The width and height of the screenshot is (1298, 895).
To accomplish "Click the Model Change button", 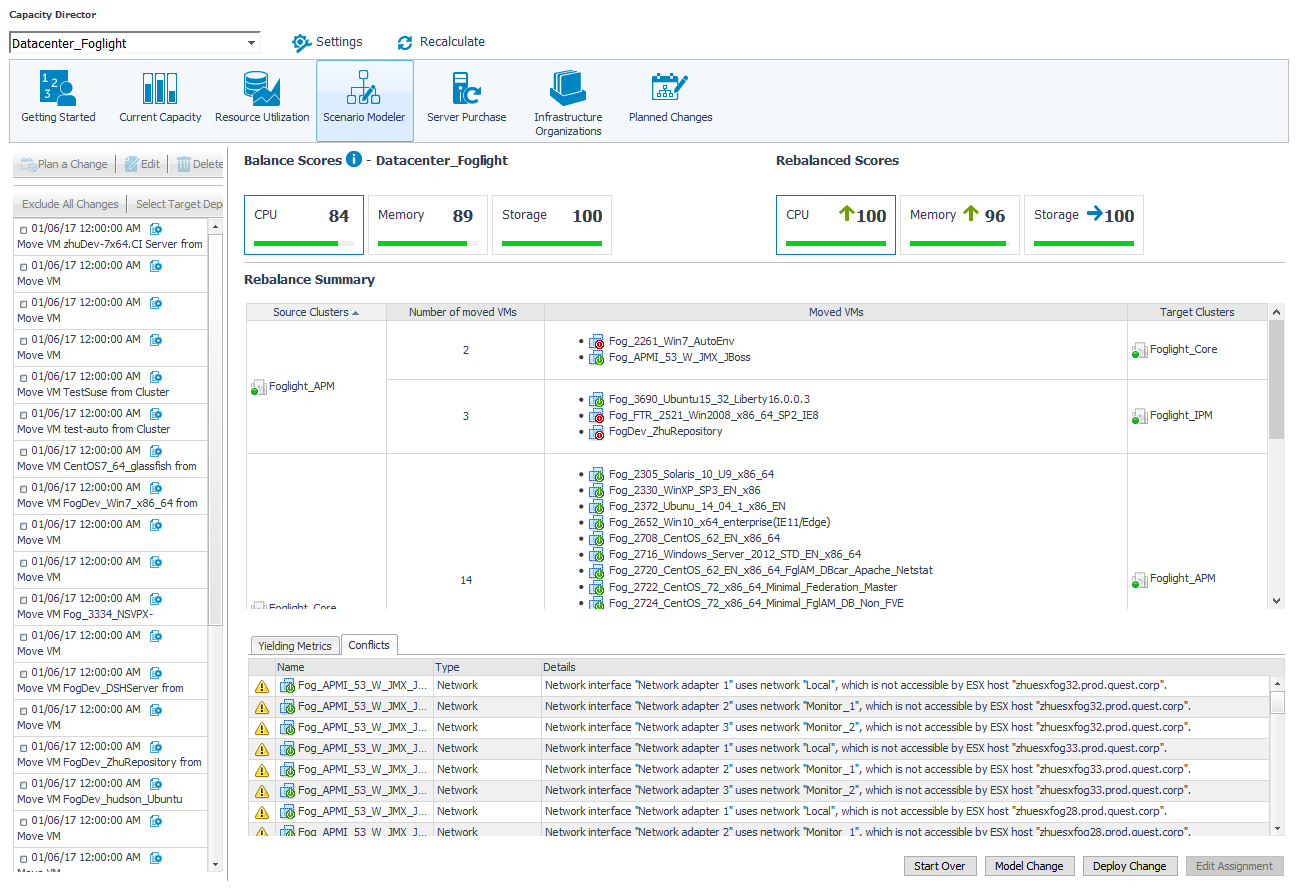I will tap(1029, 866).
